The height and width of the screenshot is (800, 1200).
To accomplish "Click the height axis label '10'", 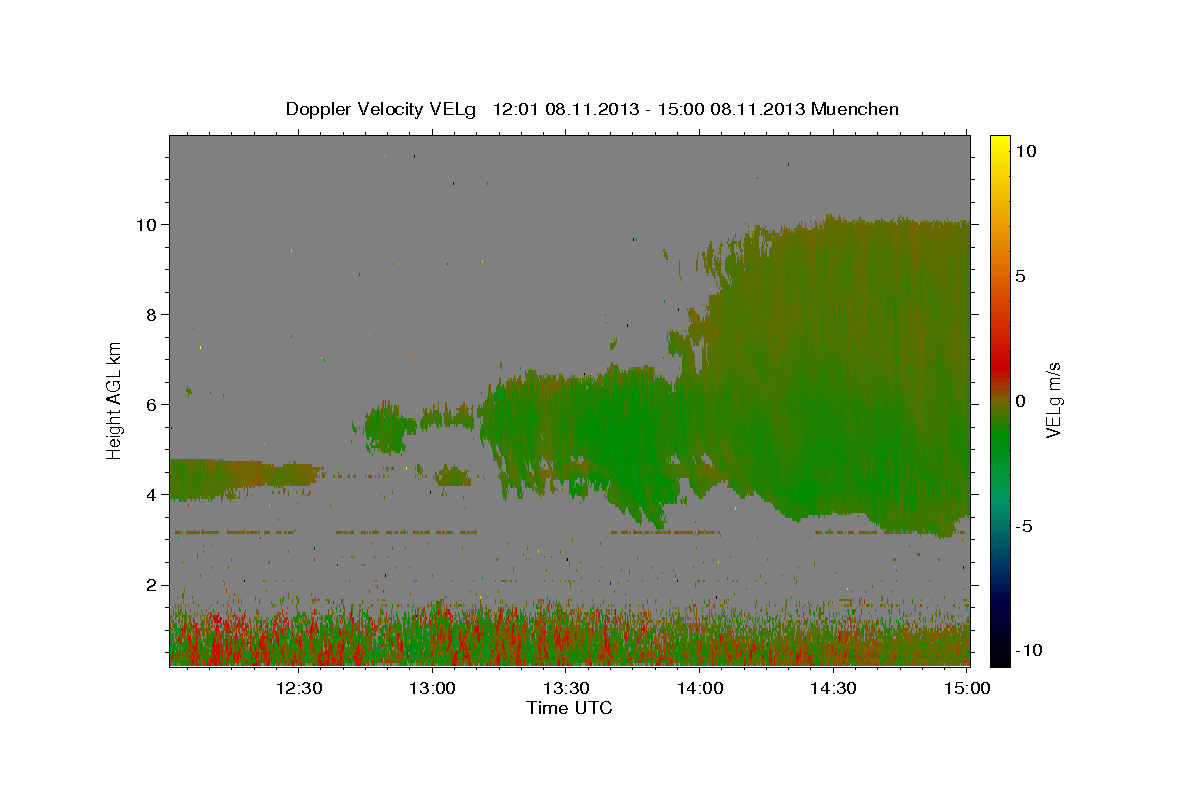I will point(146,224).
